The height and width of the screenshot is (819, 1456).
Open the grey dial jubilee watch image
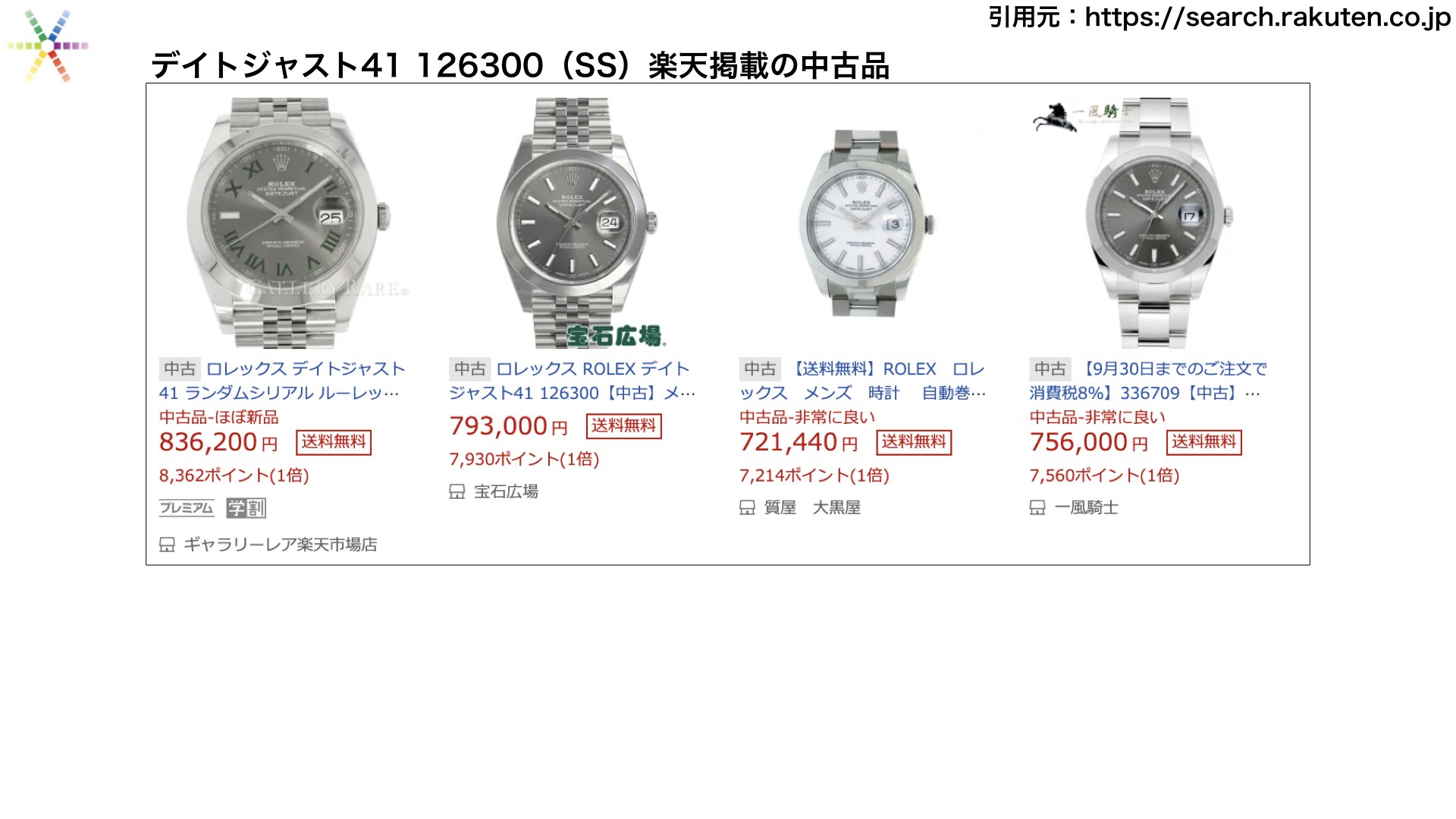576,222
